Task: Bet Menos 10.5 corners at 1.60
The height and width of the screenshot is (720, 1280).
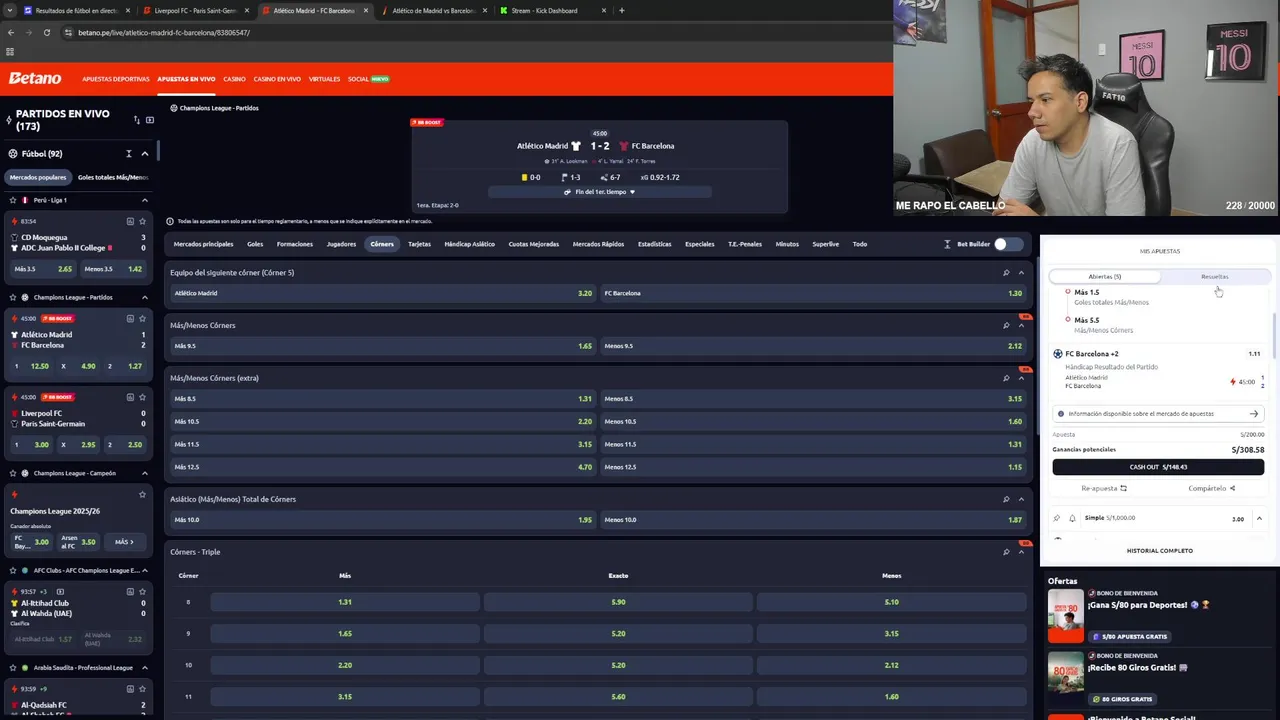Action: coord(813,421)
